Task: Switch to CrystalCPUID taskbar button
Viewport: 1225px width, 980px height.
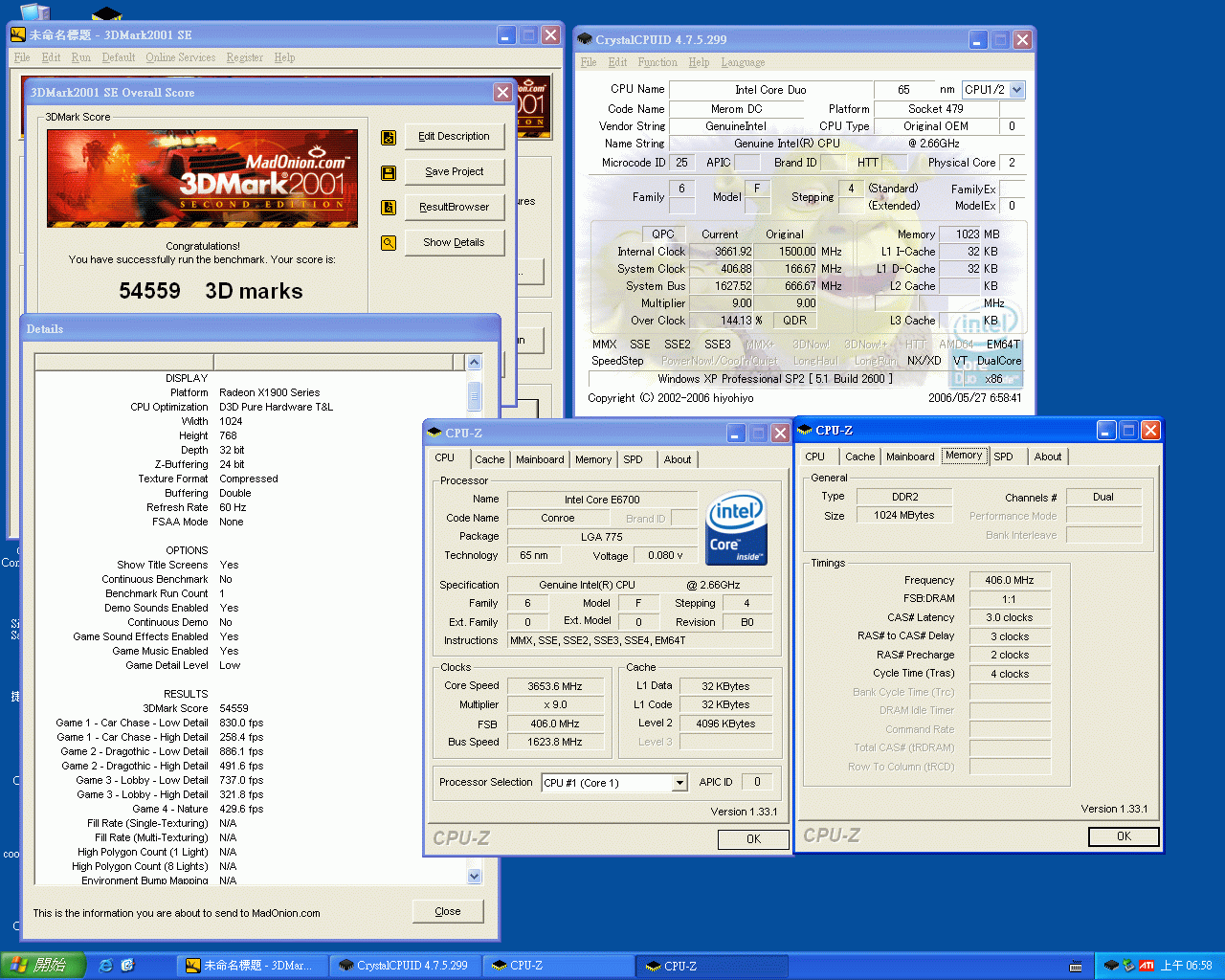Action: [406, 966]
